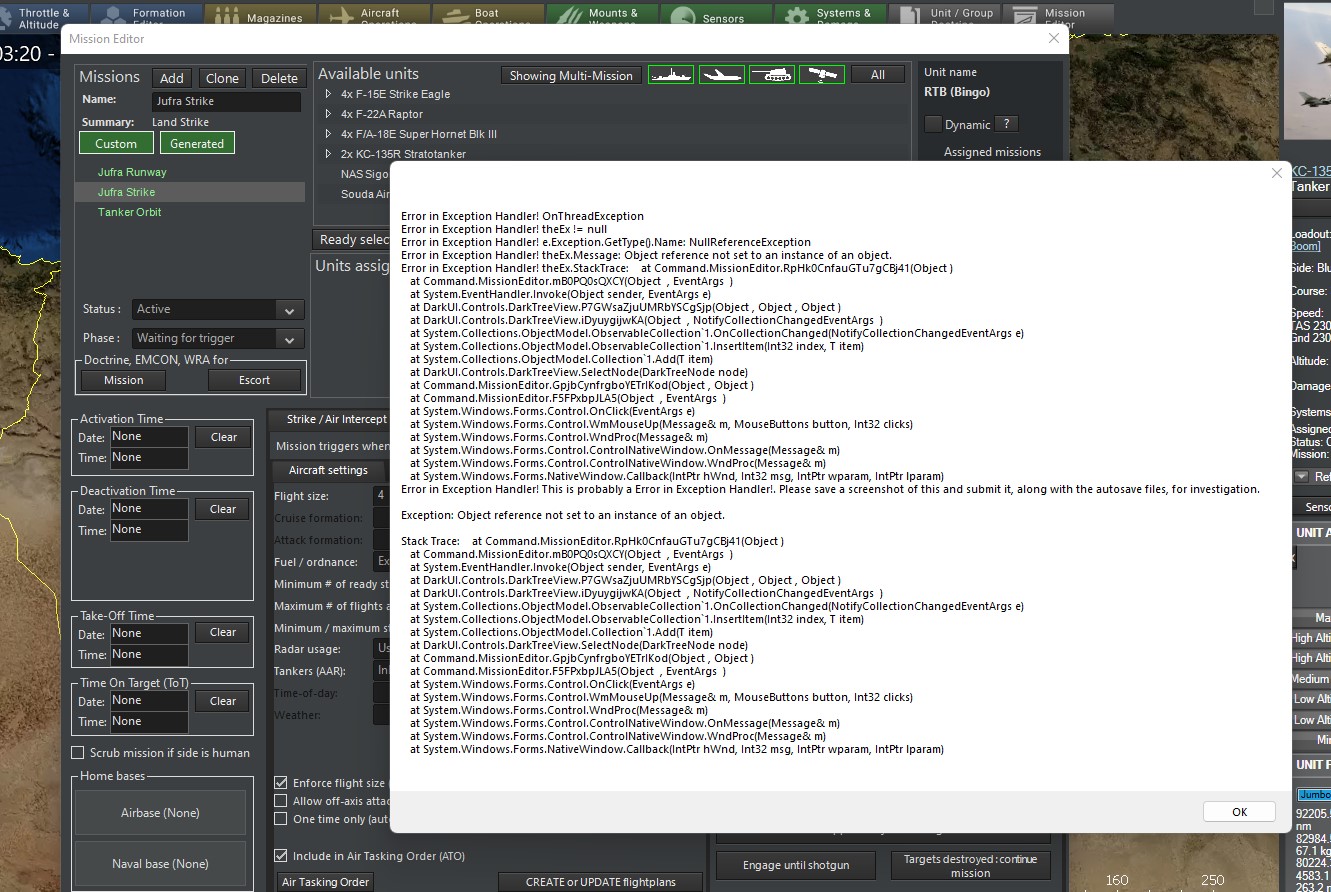The image size is (1331, 892).
Task: Select Airbase (None) home base
Action: (161, 813)
